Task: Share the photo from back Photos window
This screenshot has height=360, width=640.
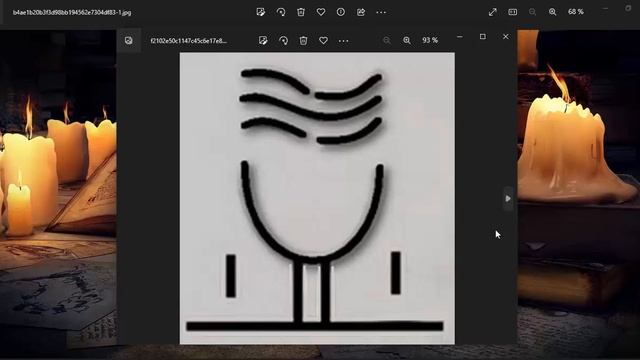Action: [361, 12]
